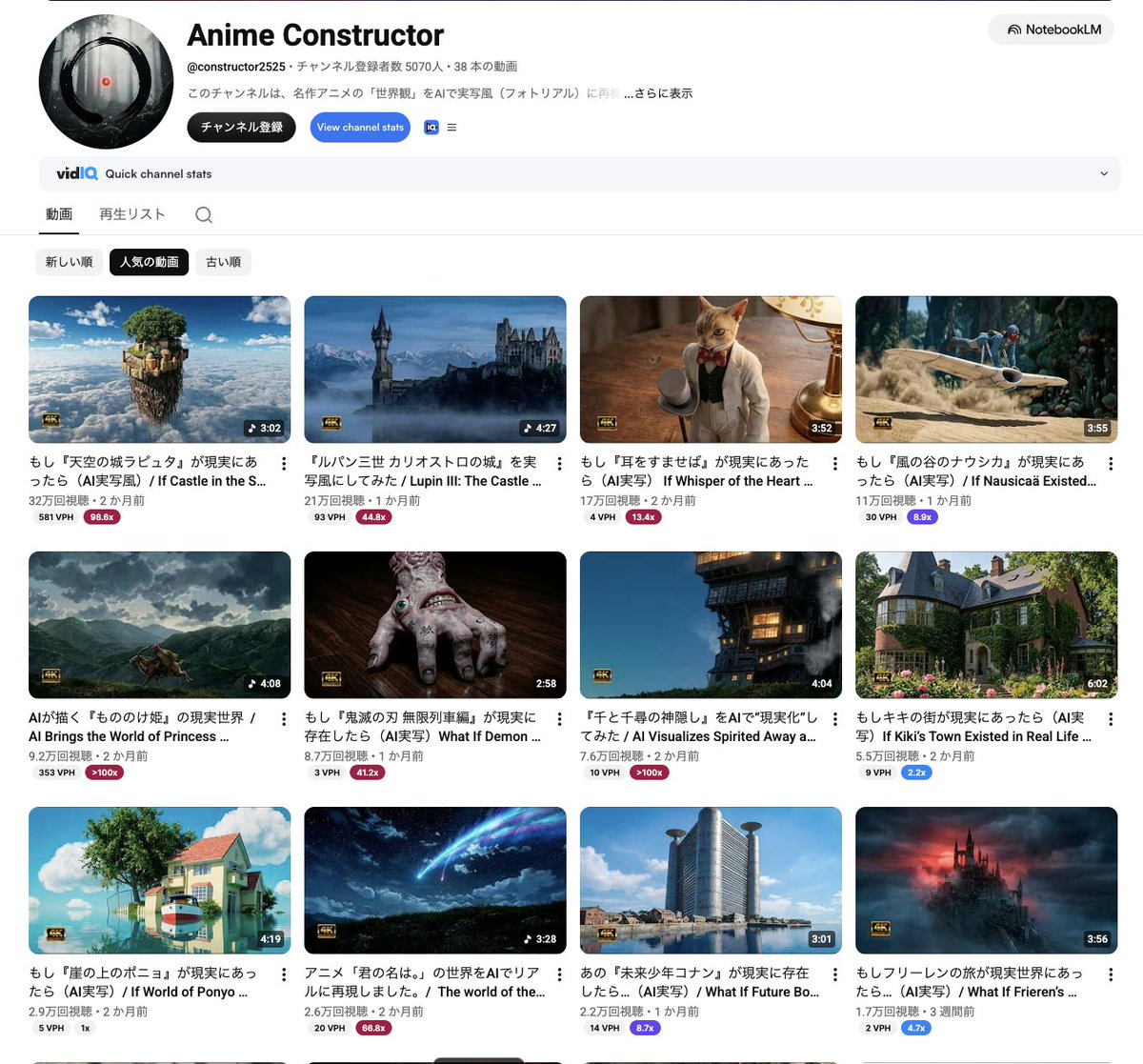The width and height of the screenshot is (1143, 1064).
Task: Play the comet night sky thumbnail
Action: tap(435, 880)
